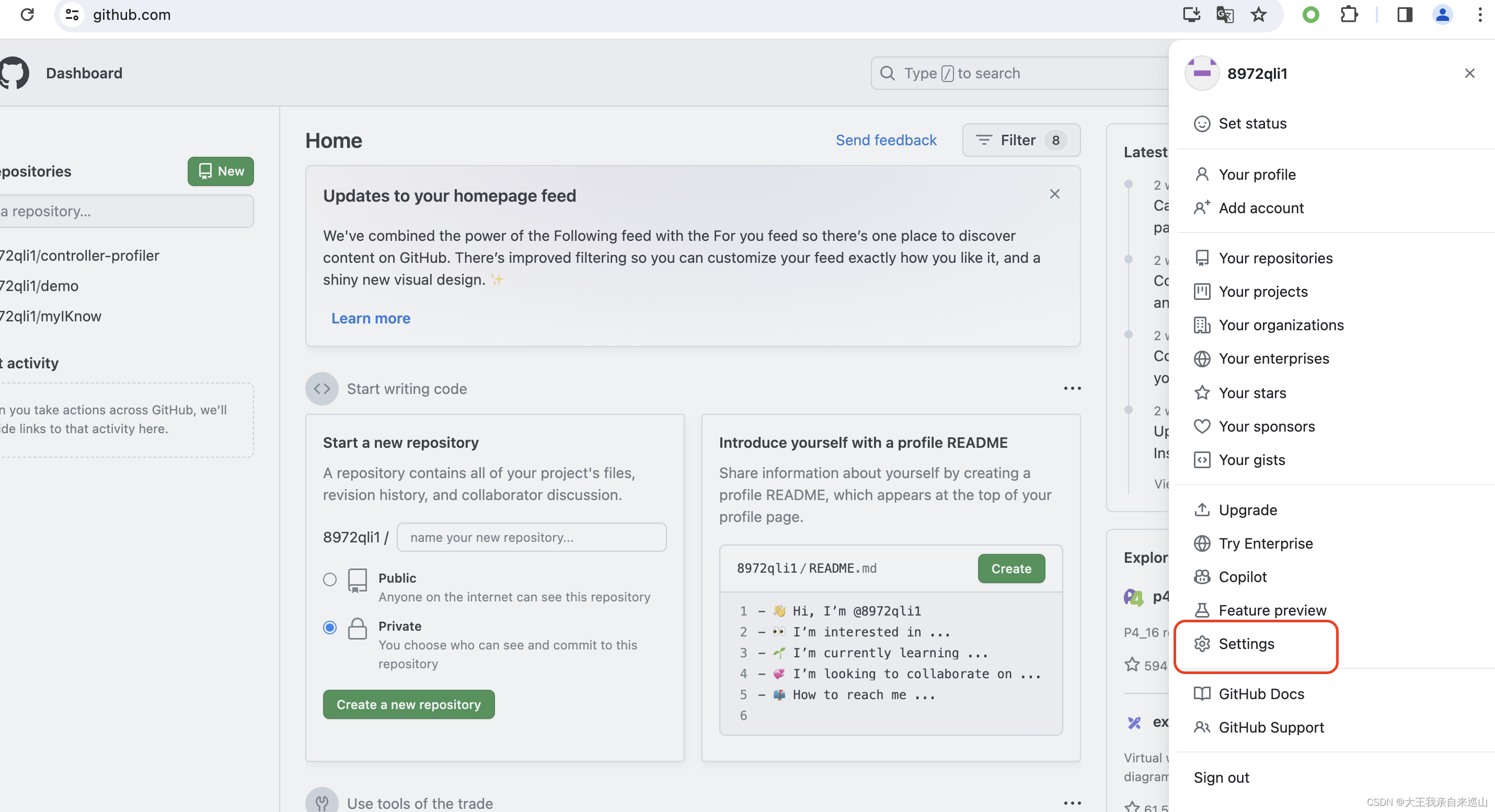Open the 8972qli1/demo repository link
1495x812 pixels.
39,285
